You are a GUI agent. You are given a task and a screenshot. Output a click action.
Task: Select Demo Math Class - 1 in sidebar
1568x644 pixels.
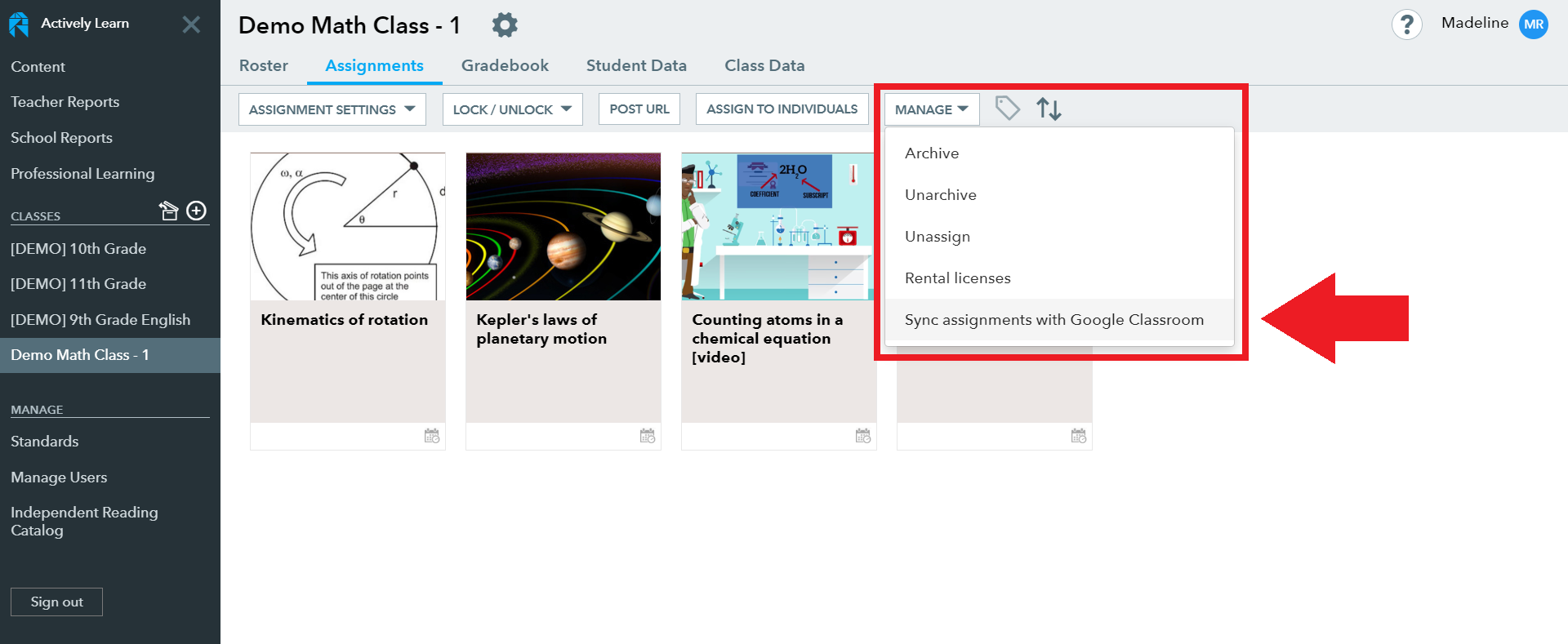click(110, 355)
